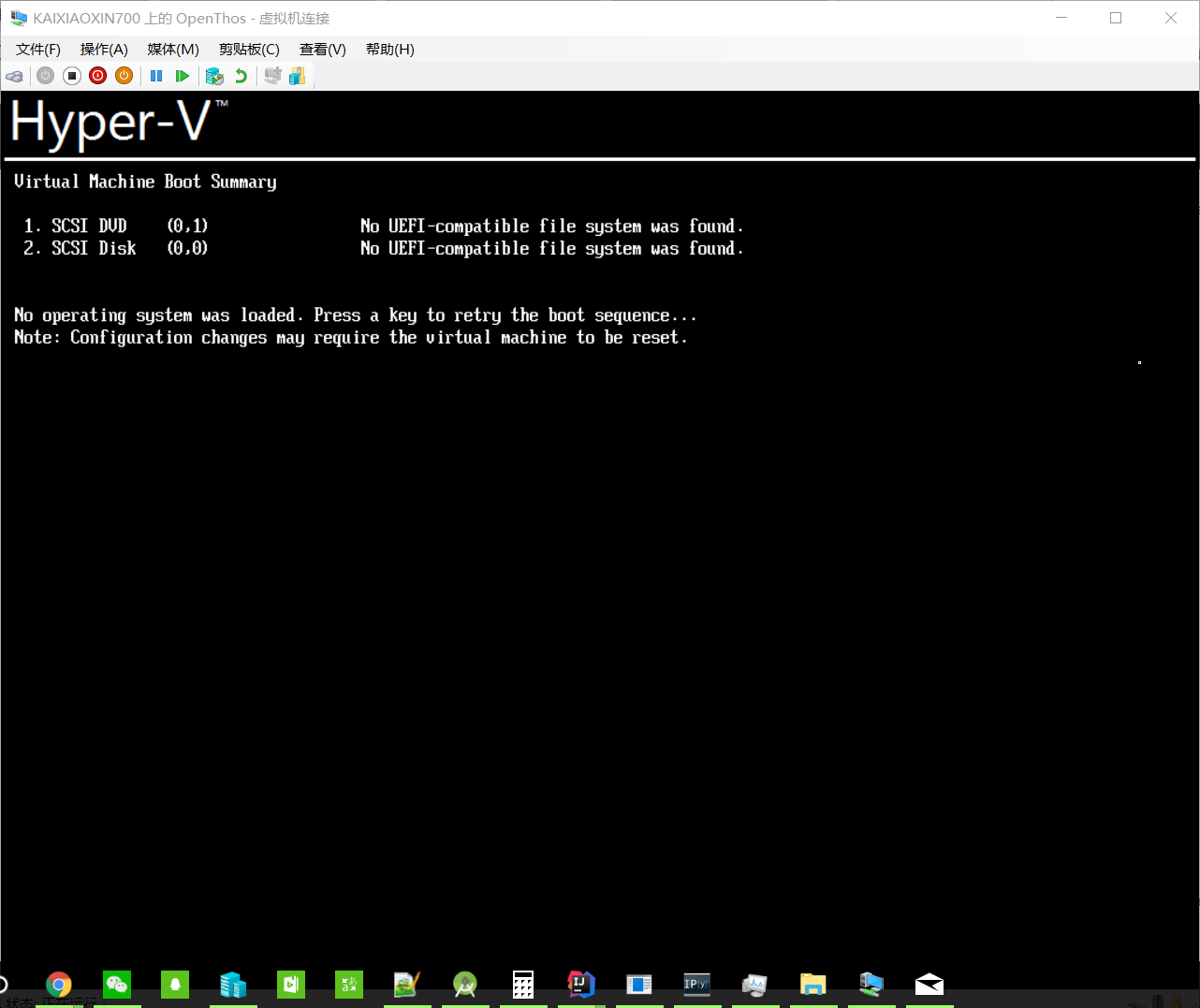The height and width of the screenshot is (1008, 1200).
Task: Open the 文件(F) menu
Action: (x=37, y=49)
